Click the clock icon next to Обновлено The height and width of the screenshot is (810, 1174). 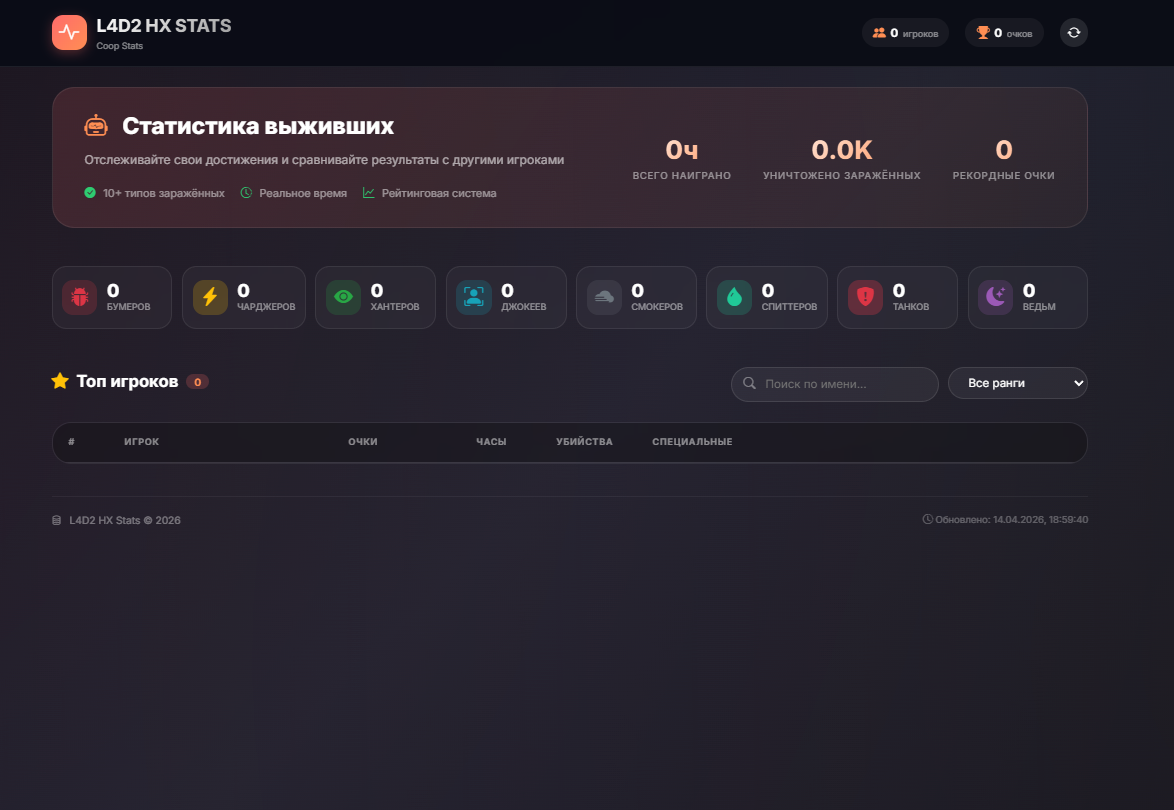928,520
